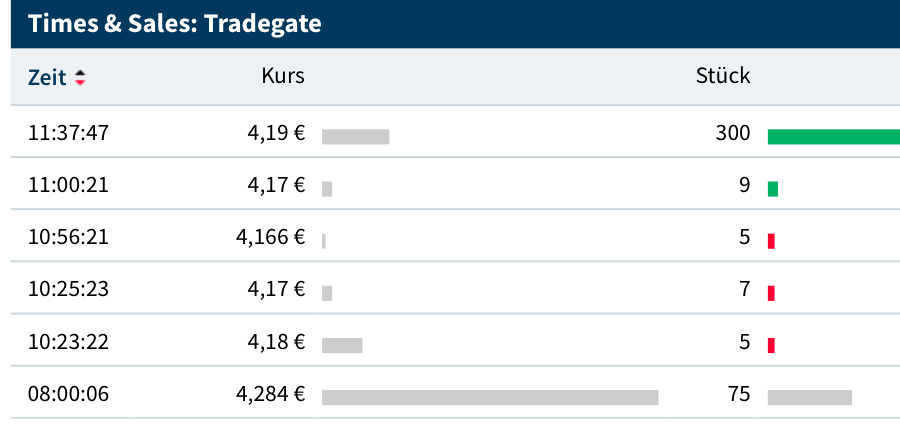The height and width of the screenshot is (435, 900).
Task: Click the sort arrows icon beside Zeit
Action: click(80, 78)
